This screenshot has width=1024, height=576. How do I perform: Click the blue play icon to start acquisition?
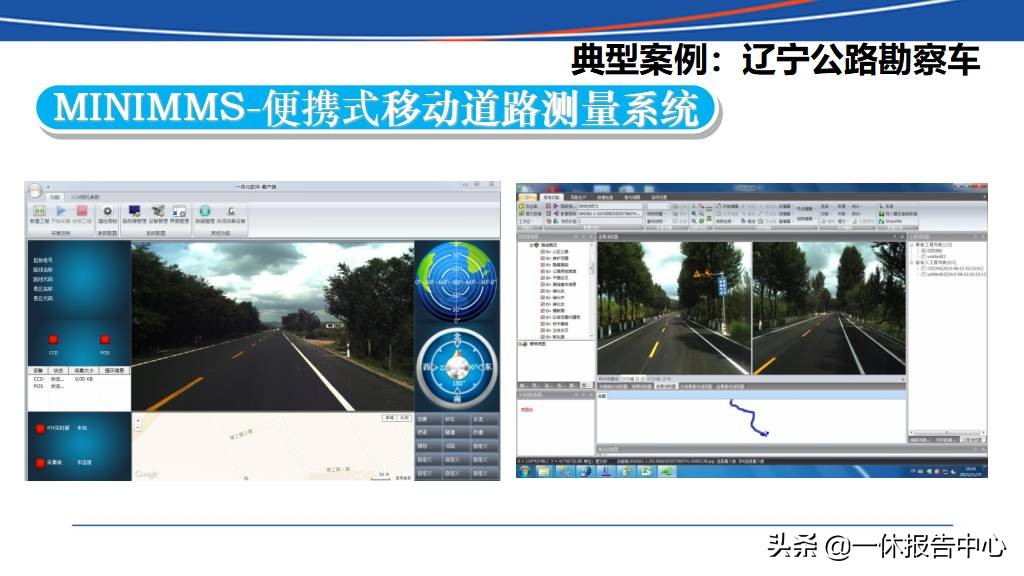[x=61, y=210]
